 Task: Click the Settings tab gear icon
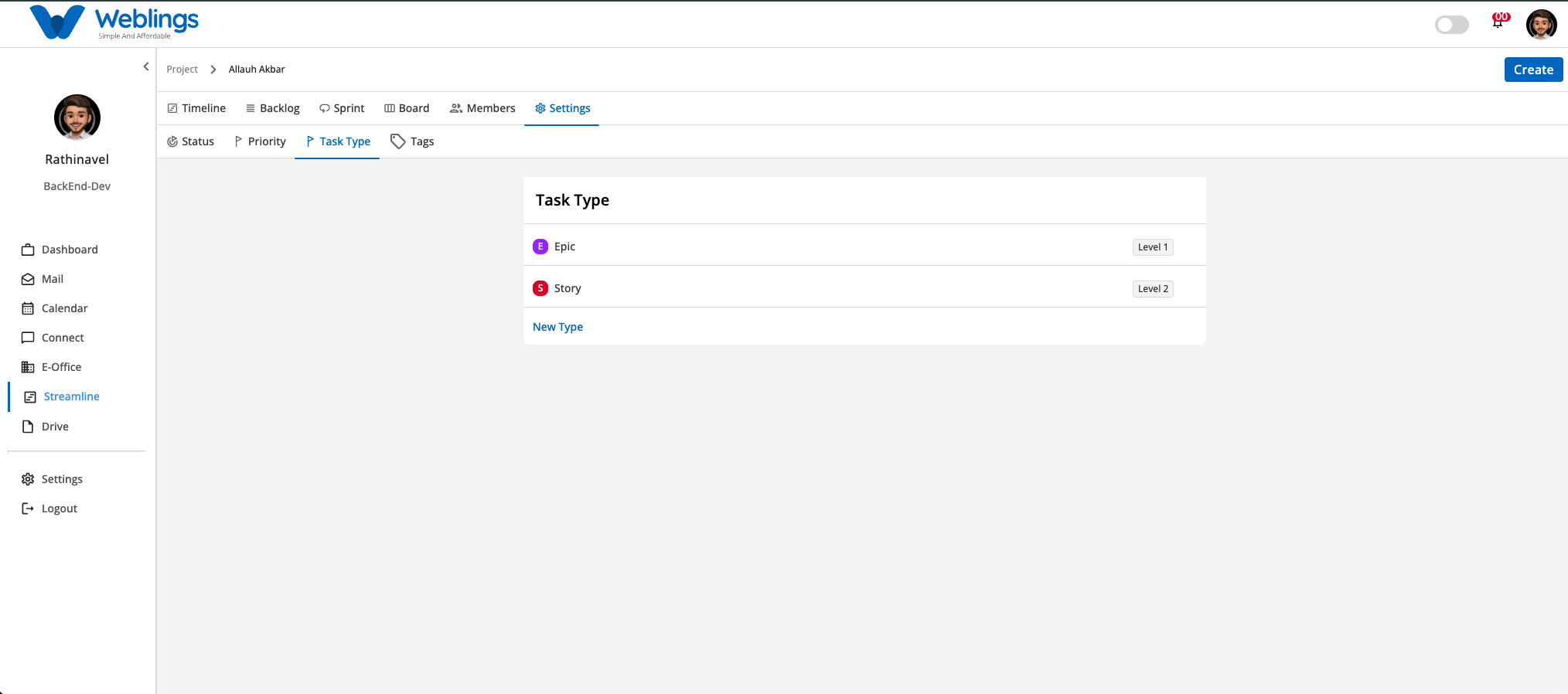540,108
